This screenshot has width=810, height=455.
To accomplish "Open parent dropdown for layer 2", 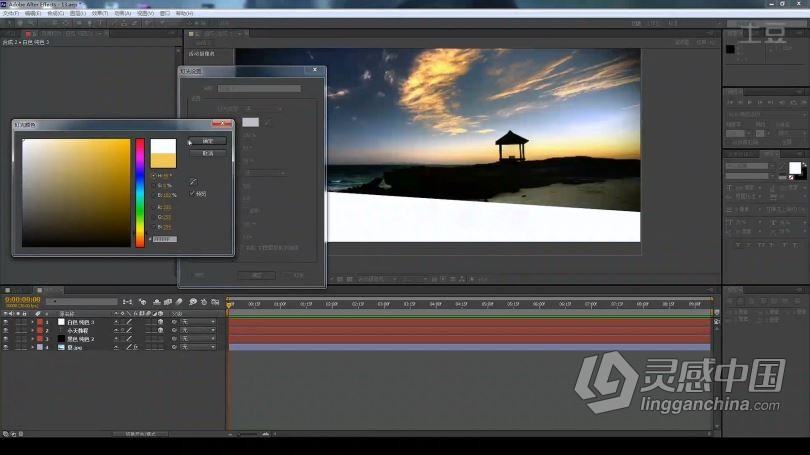I will click(x=198, y=330).
